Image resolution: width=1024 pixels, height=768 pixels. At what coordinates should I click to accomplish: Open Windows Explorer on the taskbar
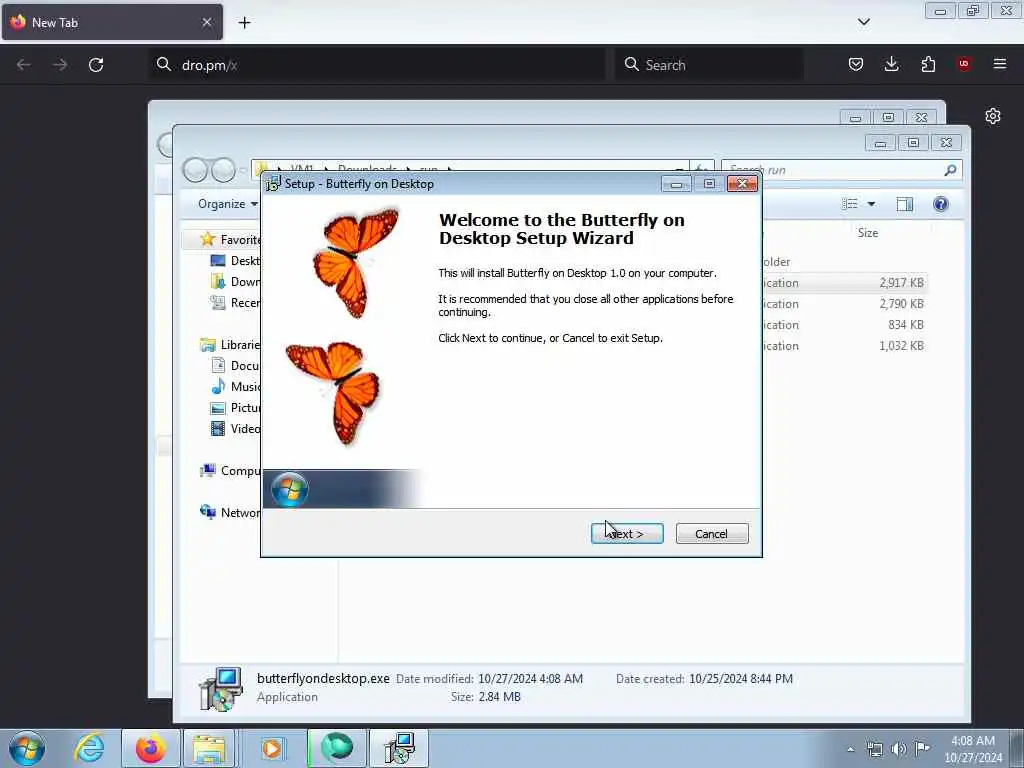click(x=209, y=748)
